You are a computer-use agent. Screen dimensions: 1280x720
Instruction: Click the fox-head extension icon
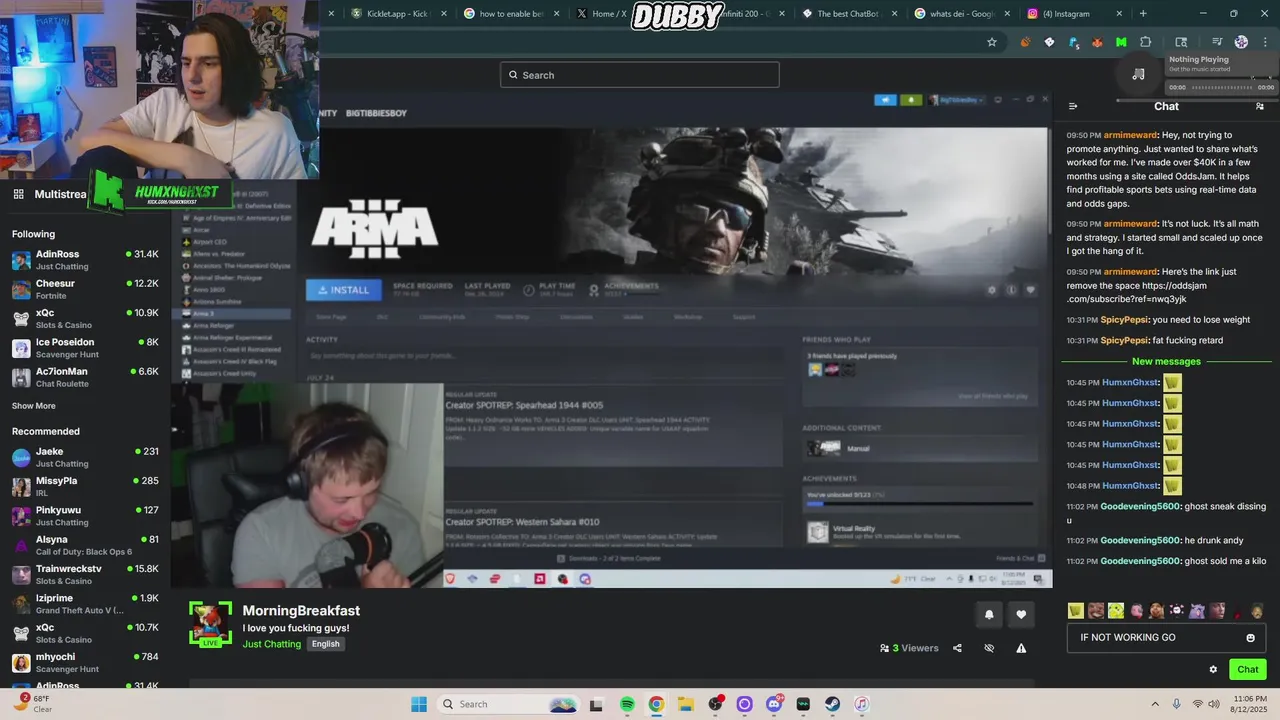[1097, 42]
